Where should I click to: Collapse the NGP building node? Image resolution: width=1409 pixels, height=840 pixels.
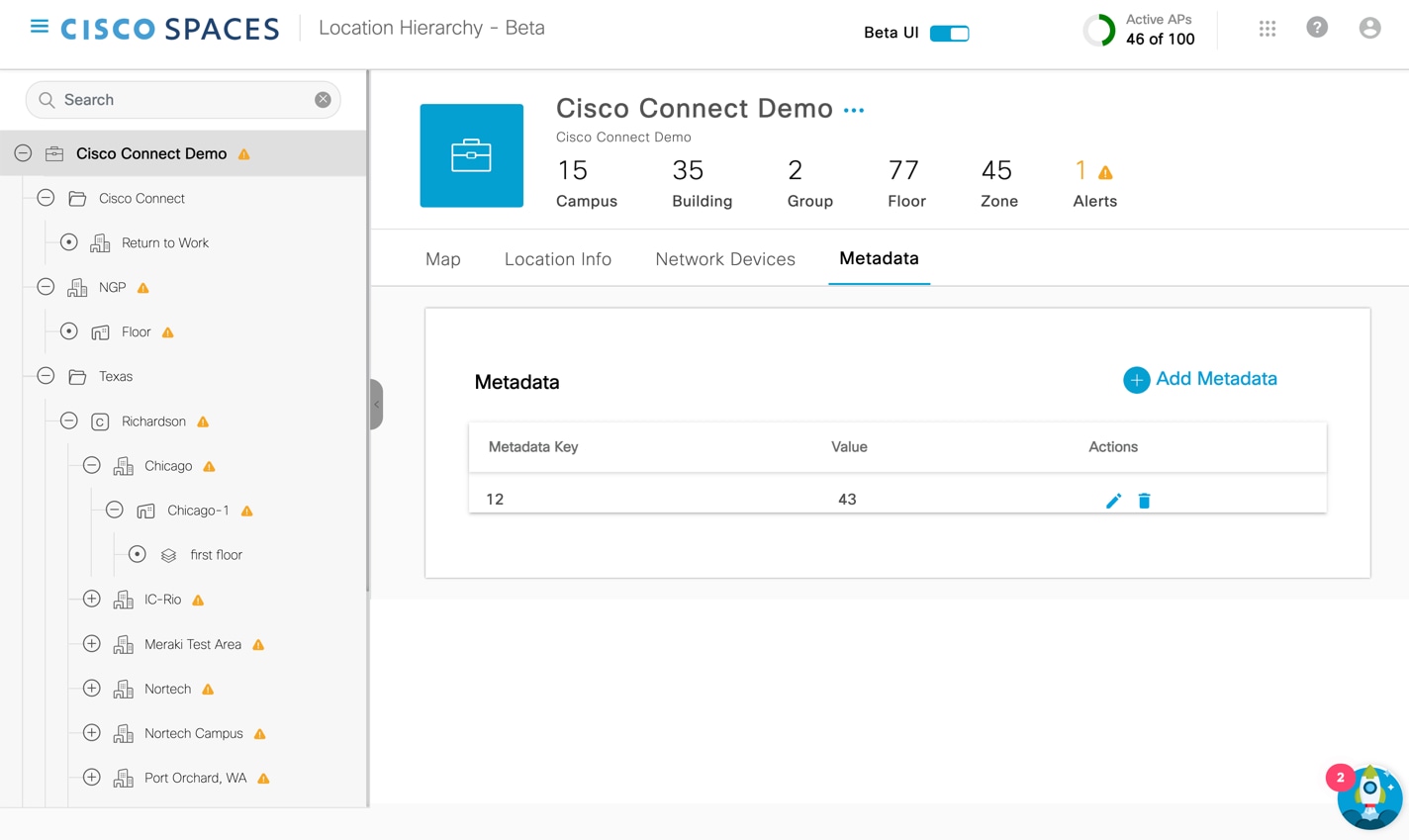pyautogui.click(x=46, y=287)
